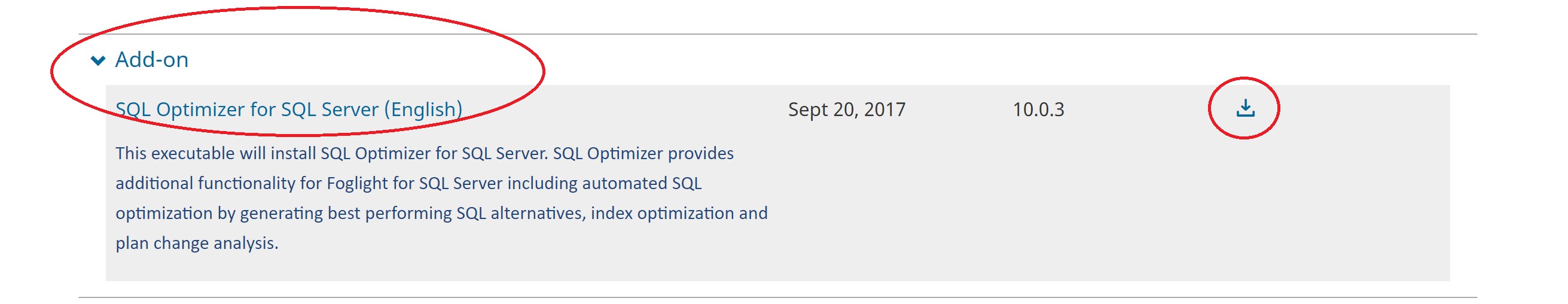Screen dimensions: 1568x304
Task: Click the 'plan change analysis.' text line
Action: pos(197,243)
